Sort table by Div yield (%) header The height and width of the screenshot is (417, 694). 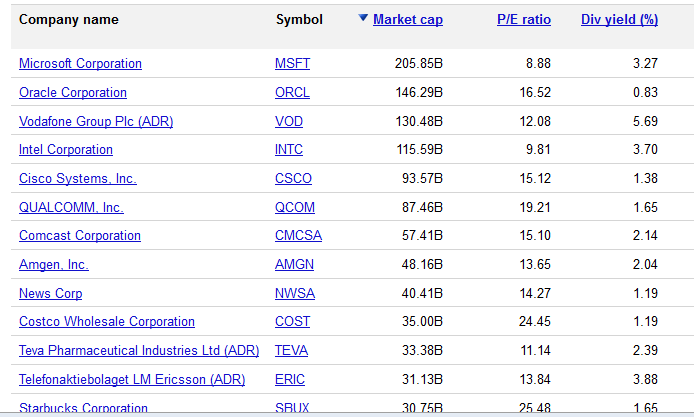pos(619,19)
